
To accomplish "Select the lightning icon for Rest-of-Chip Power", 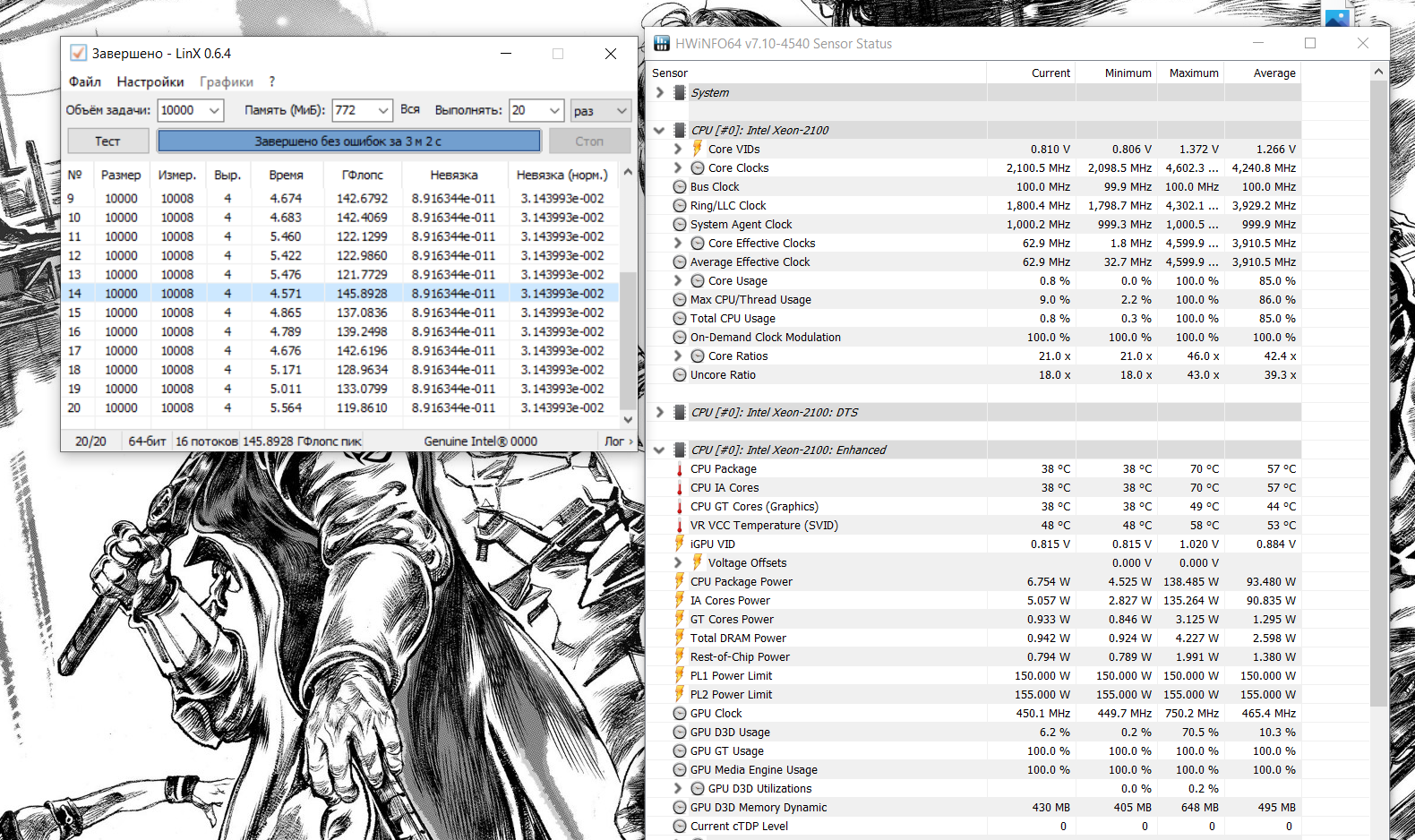I will pyautogui.click(x=680, y=656).
